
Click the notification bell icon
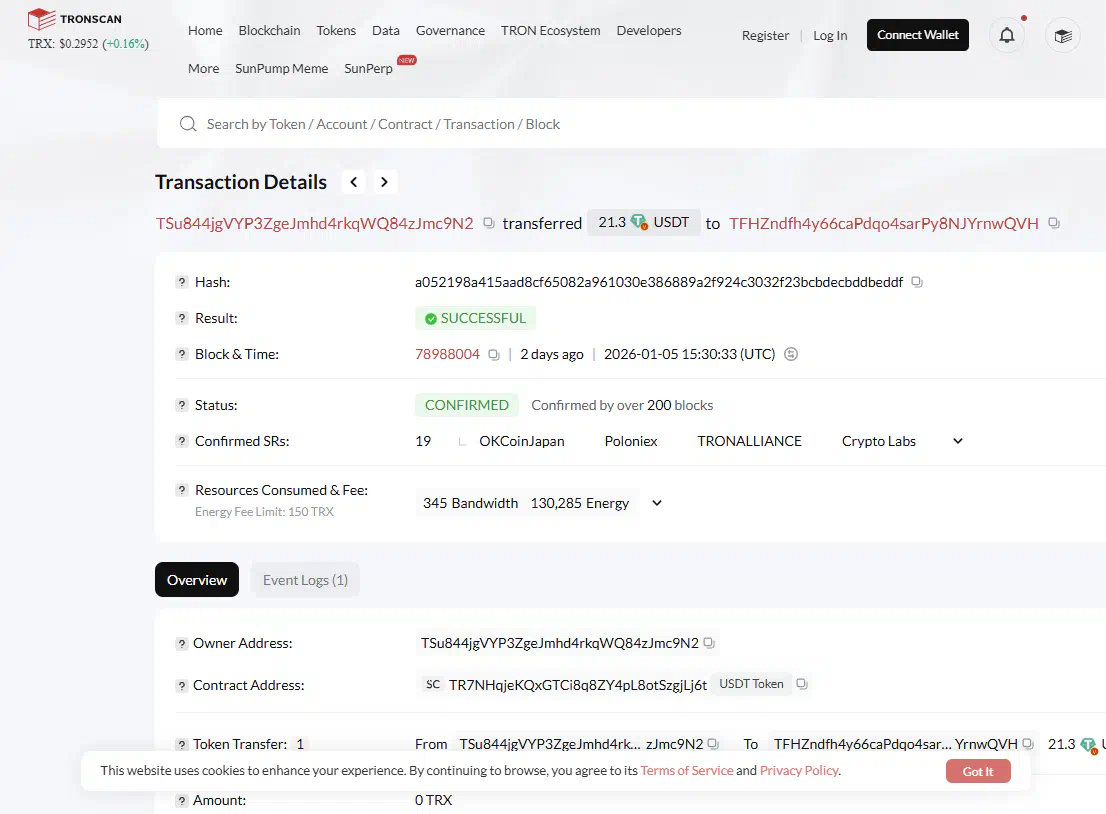(x=1006, y=35)
